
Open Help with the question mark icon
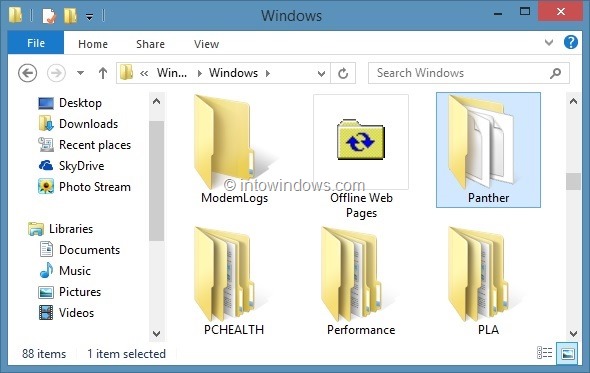pos(570,42)
